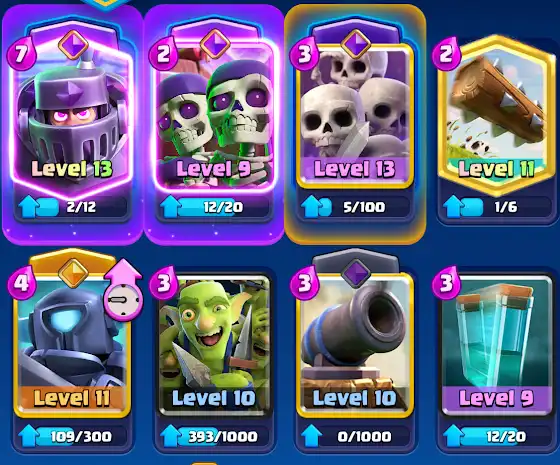Tap the Mini P.E.K.K.A card
Image resolution: width=560 pixels, height=465 pixels.
click(72, 346)
